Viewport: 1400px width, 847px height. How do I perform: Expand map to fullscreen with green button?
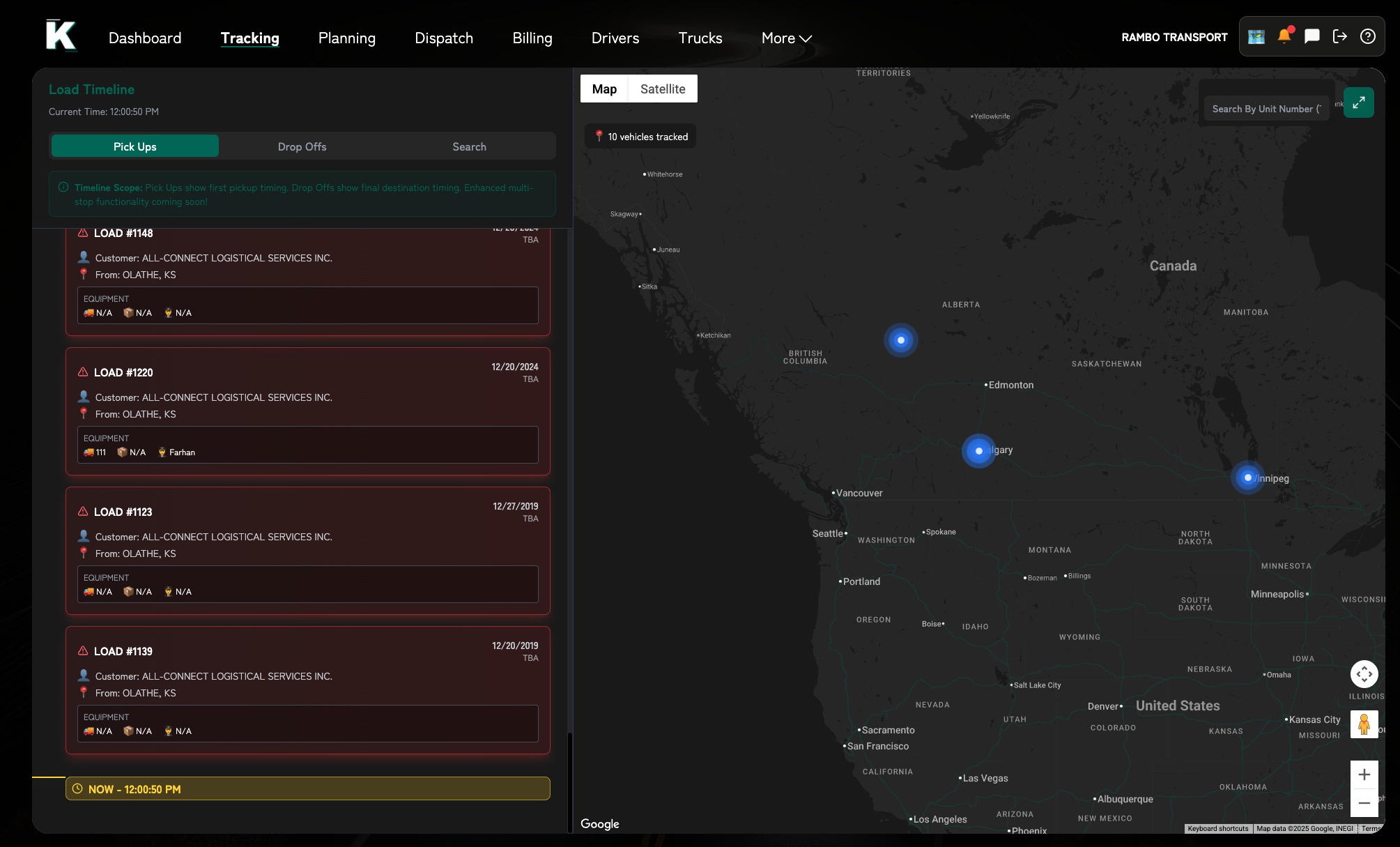click(1358, 102)
